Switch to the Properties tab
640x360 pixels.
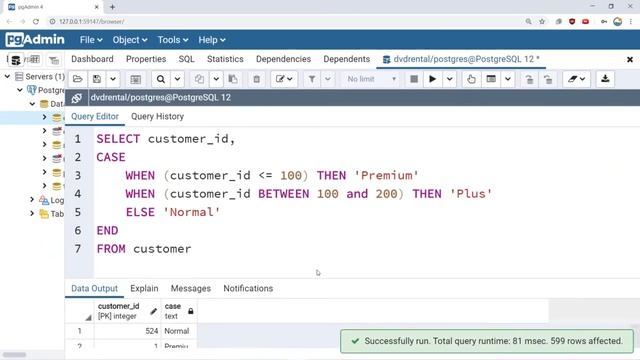coord(146,59)
